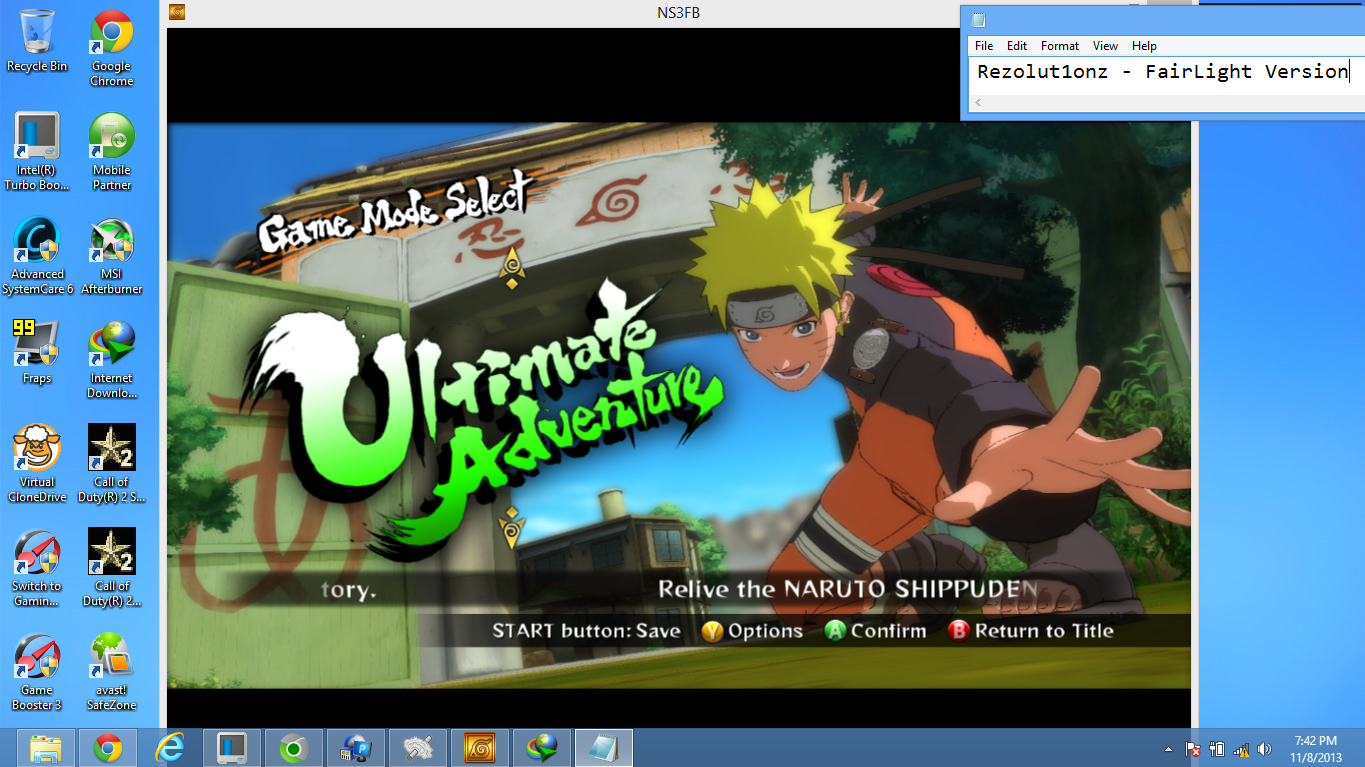Open the View menu in Notepad
Image resolution: width=1365 pixels, height=767 pixels.
click(1105, 46)
